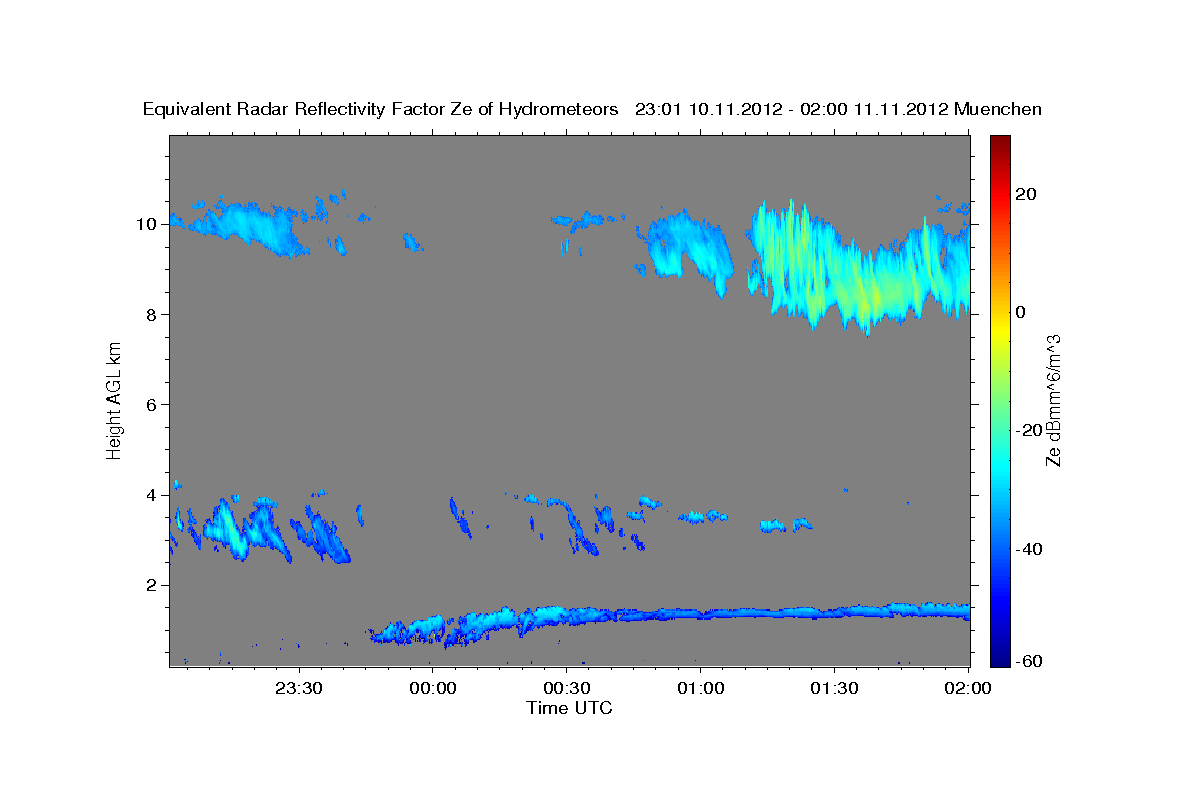Click the height tick label '10'

click(149, 224)
